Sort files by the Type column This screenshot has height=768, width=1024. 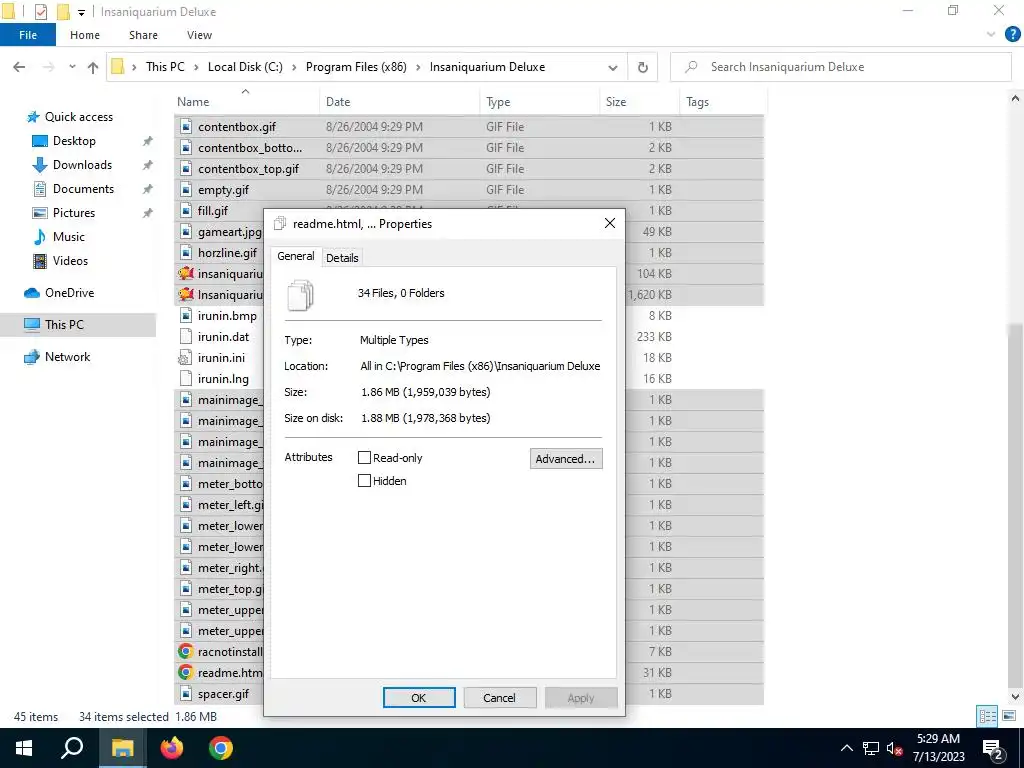539,102
